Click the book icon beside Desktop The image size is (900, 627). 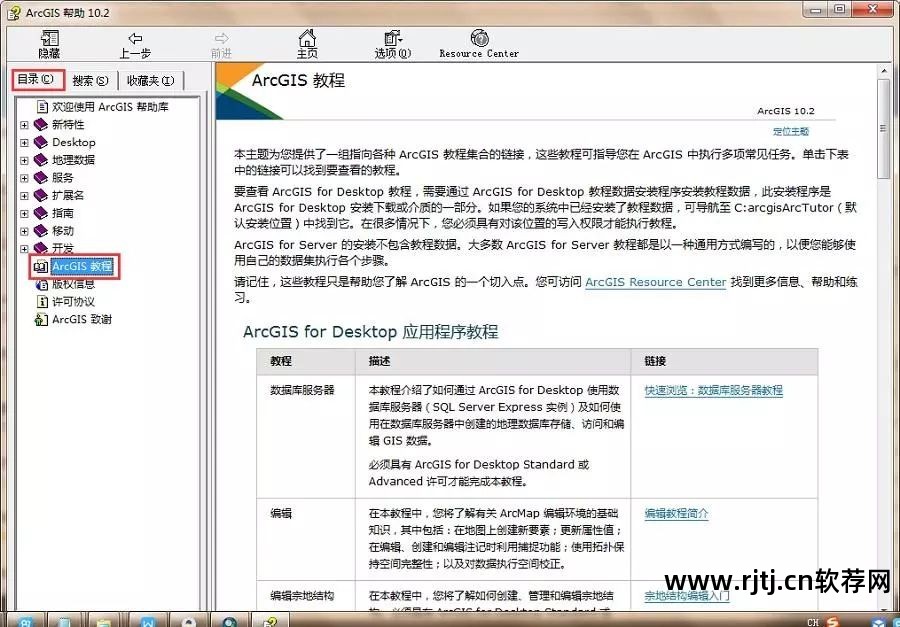pyautogui.click(x=41, y=142)
